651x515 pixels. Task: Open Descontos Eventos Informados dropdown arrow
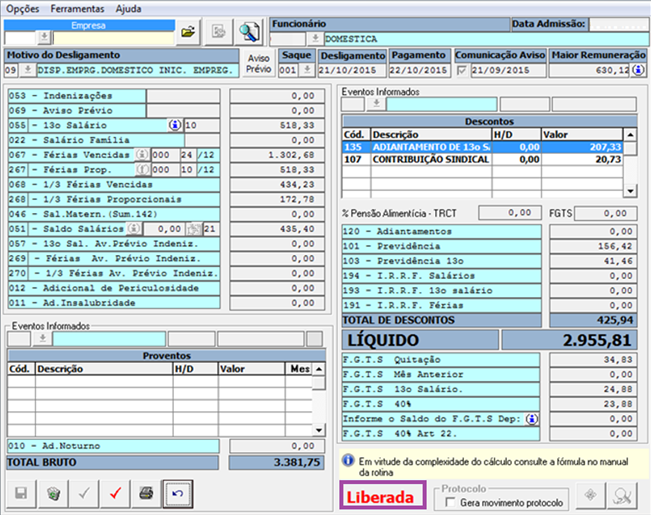pyautogui.click(x=376, y=104)
